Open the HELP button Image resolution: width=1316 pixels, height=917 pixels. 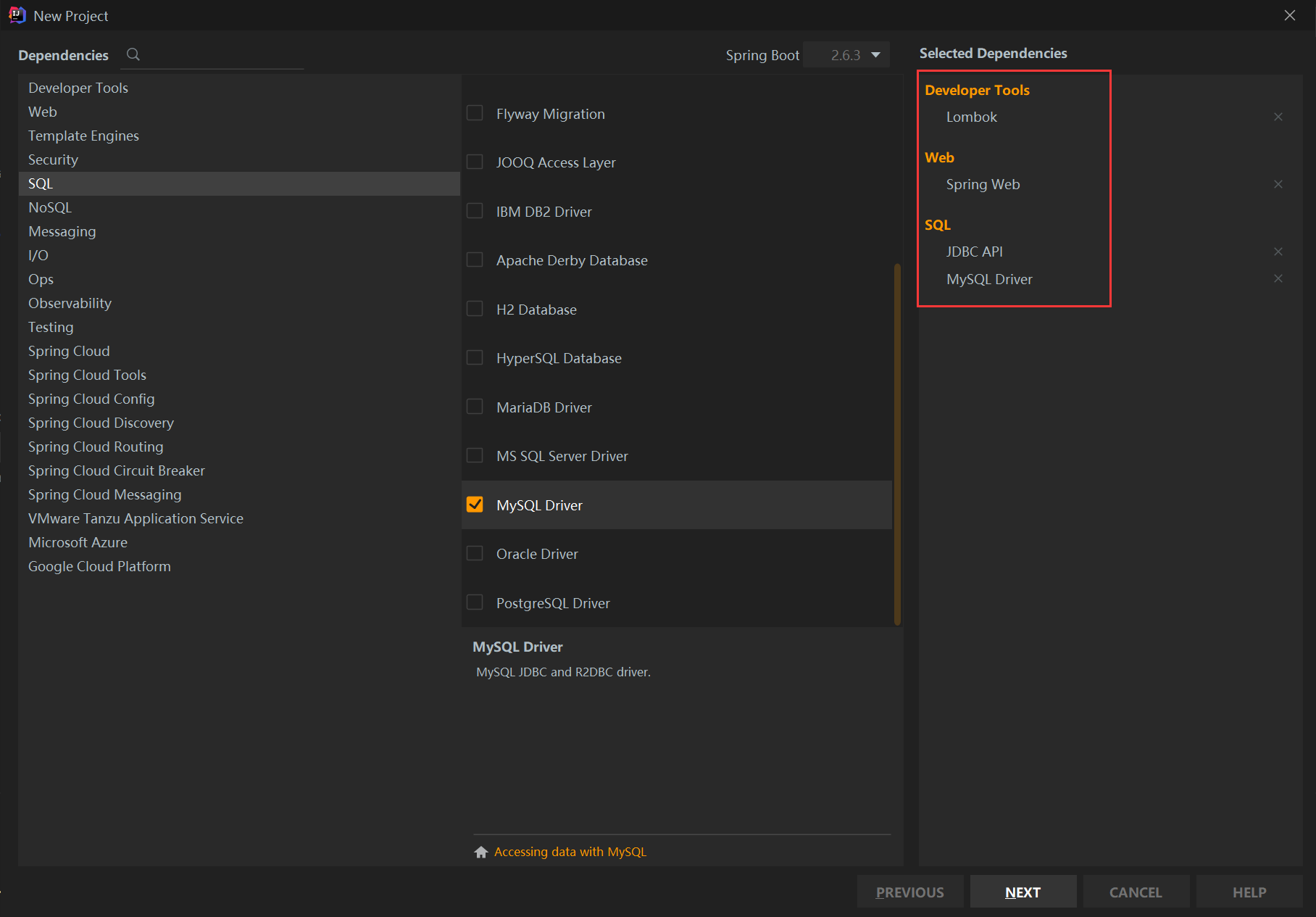tap(1249, 892)
